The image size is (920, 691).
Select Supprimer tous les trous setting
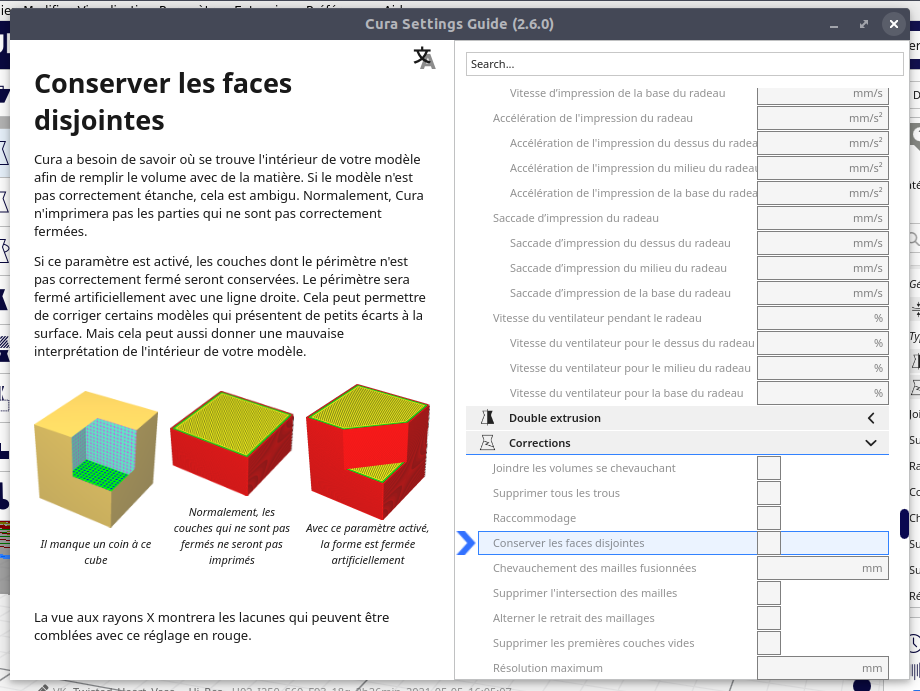(x=556, y=493)
